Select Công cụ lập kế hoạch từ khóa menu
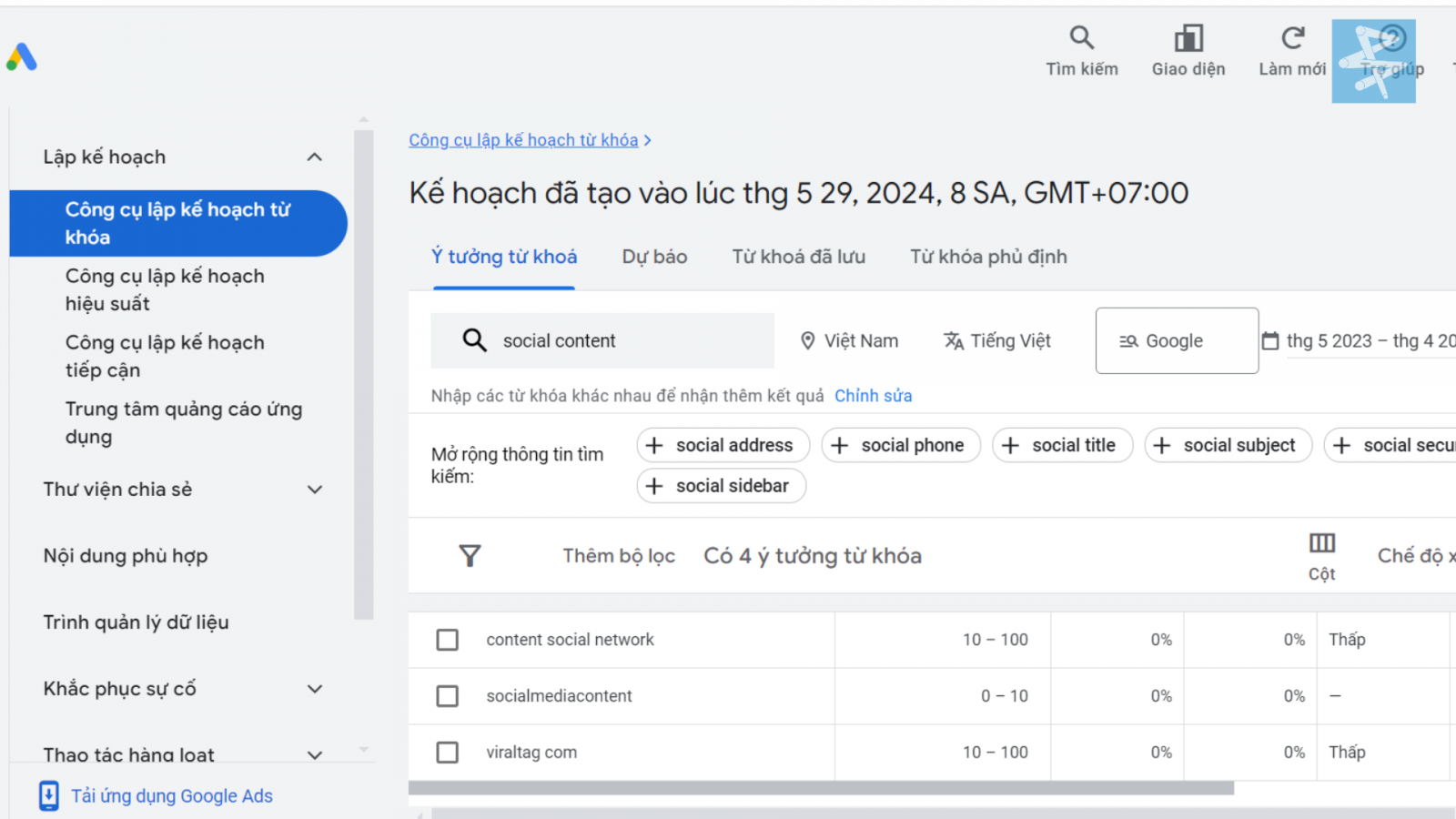Viewport: 1456px width, 819px height. [x=178, y=223]
